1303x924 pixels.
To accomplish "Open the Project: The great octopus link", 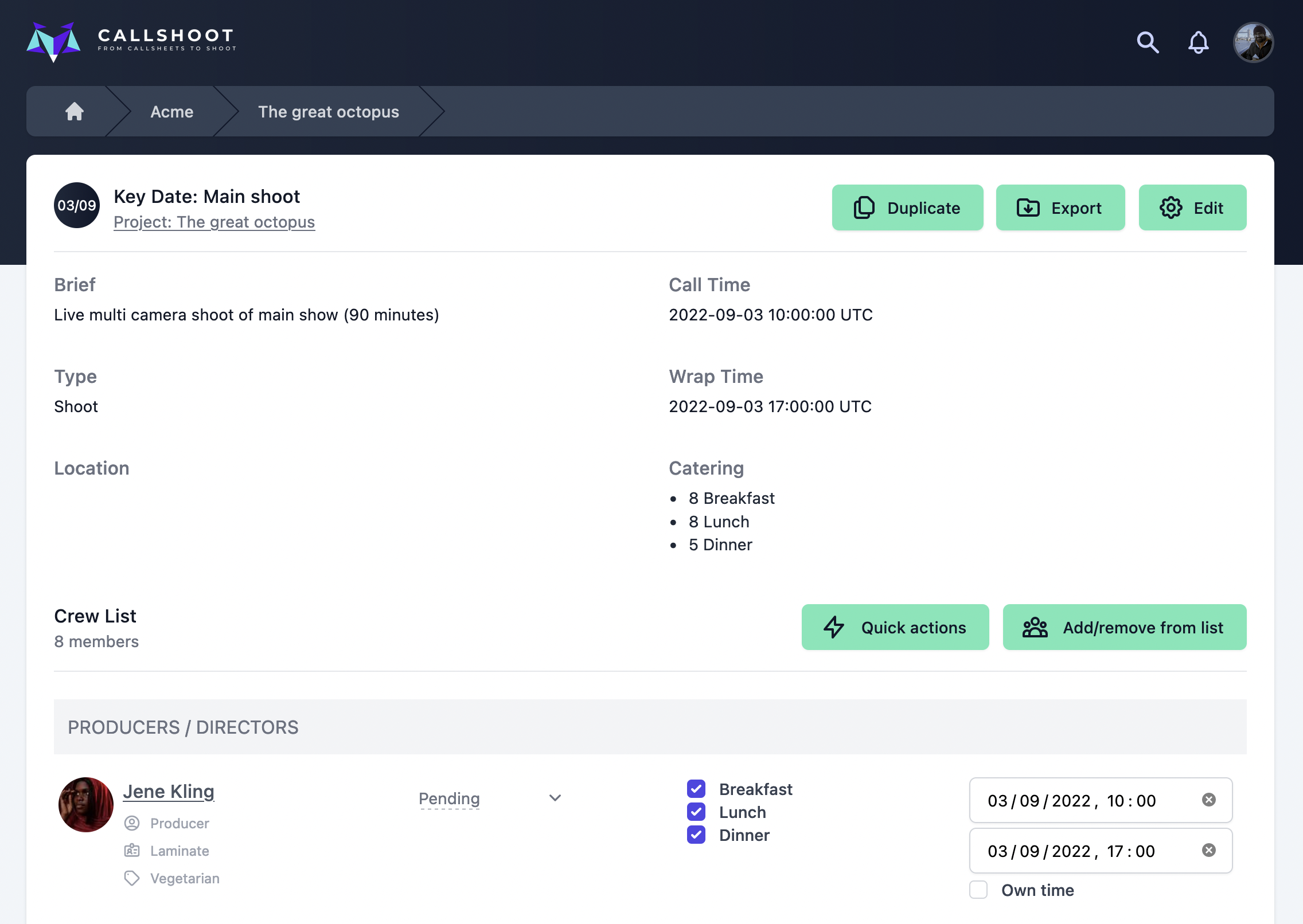I will click(213, 222).
